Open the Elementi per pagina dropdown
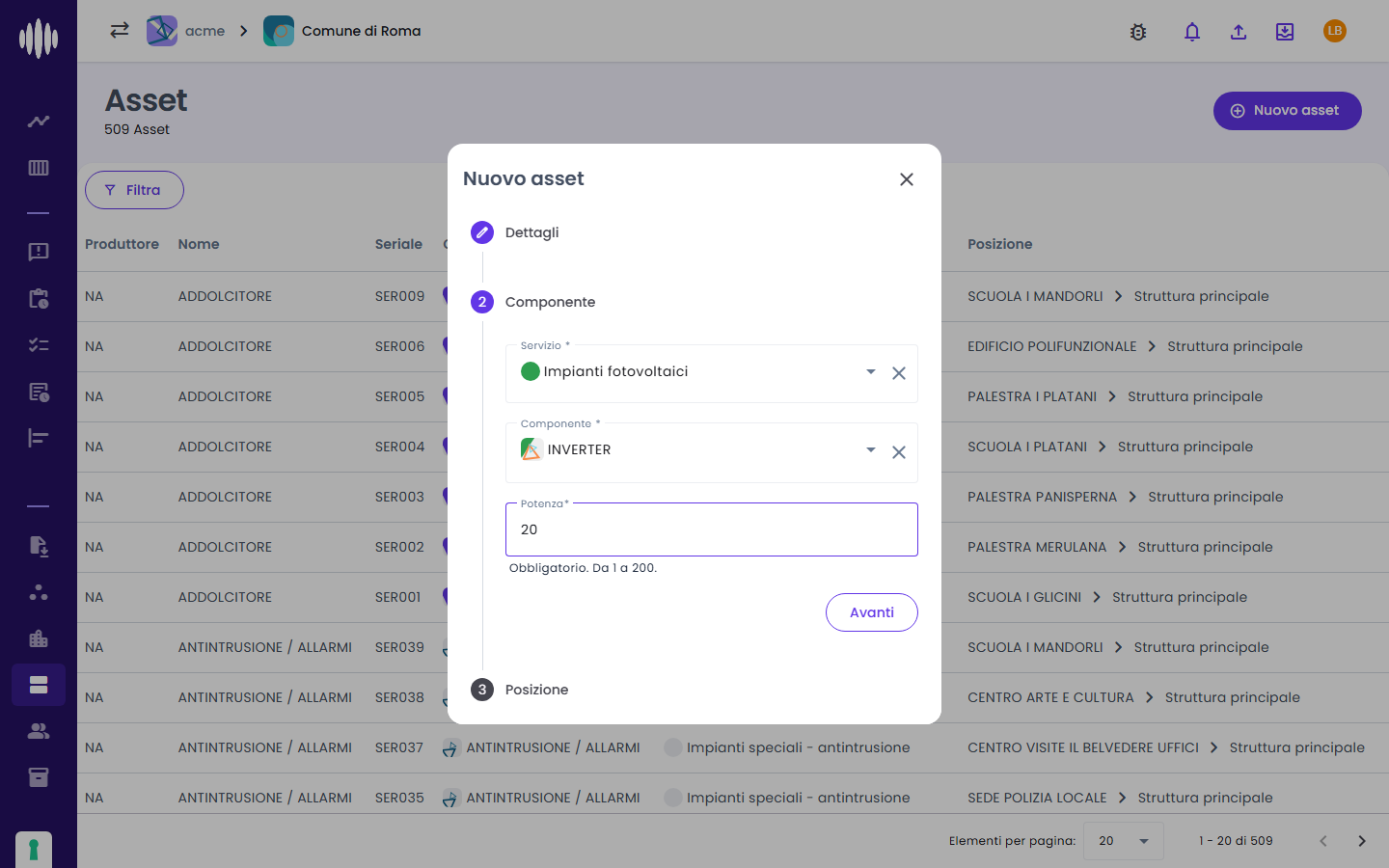The image size is (1389, 868). [1124, 841]
